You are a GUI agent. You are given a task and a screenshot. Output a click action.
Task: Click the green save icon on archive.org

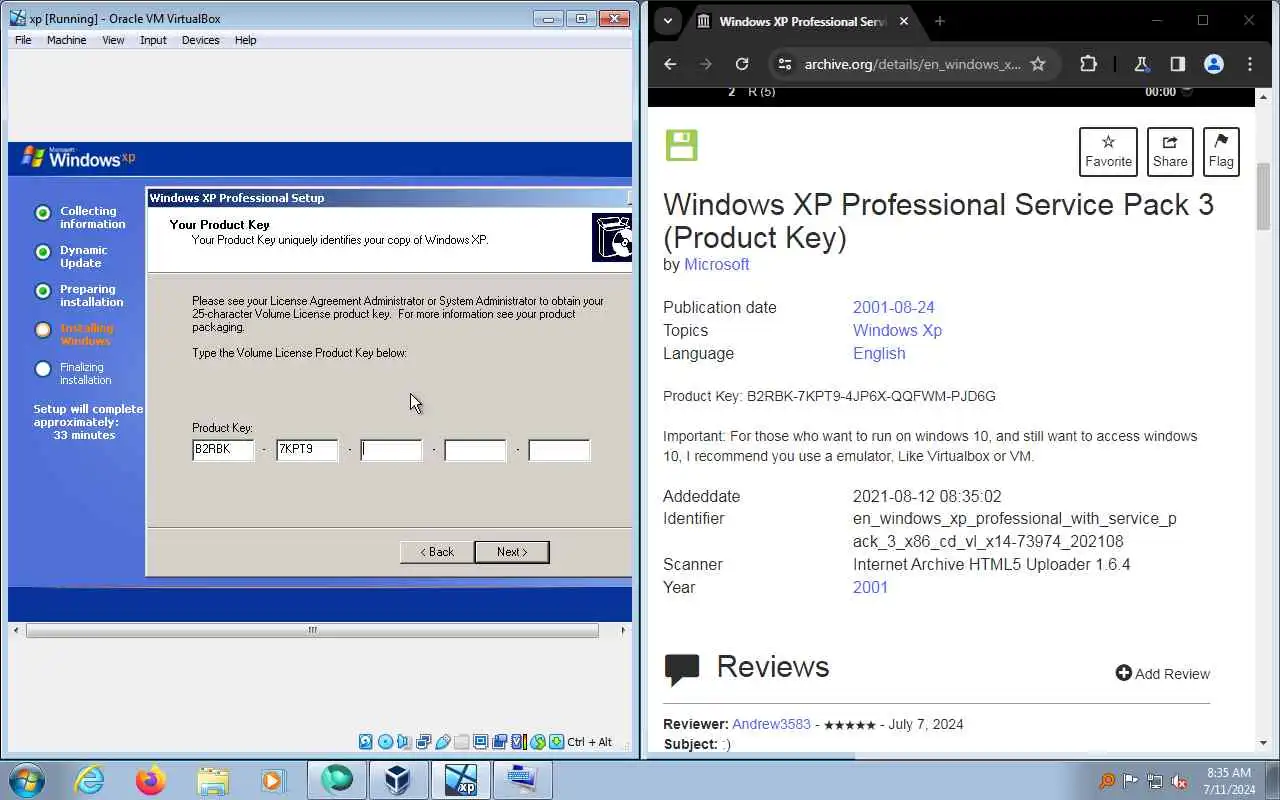[x=681, y=145]
